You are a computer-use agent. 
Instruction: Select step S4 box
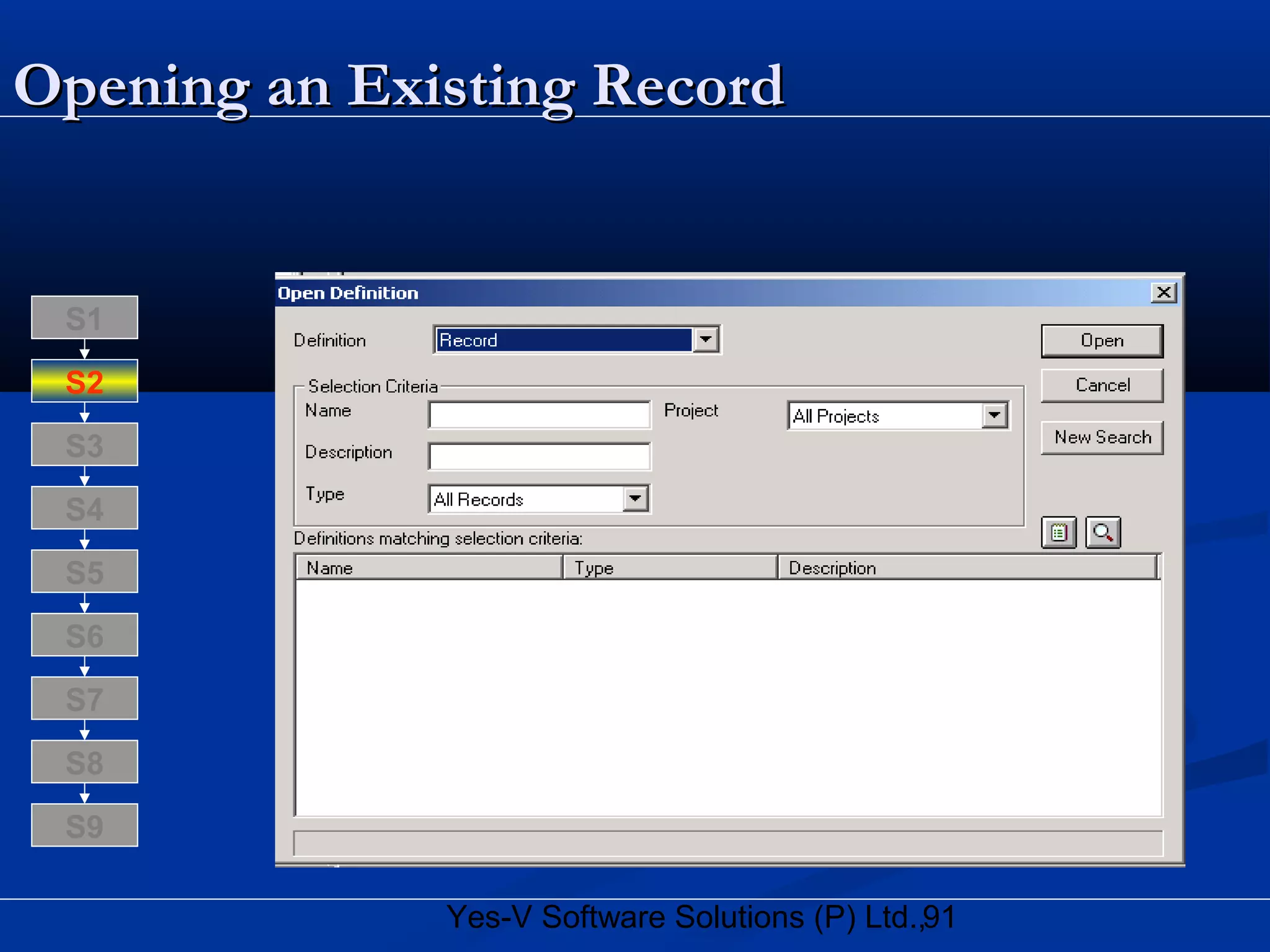(85, 508)
